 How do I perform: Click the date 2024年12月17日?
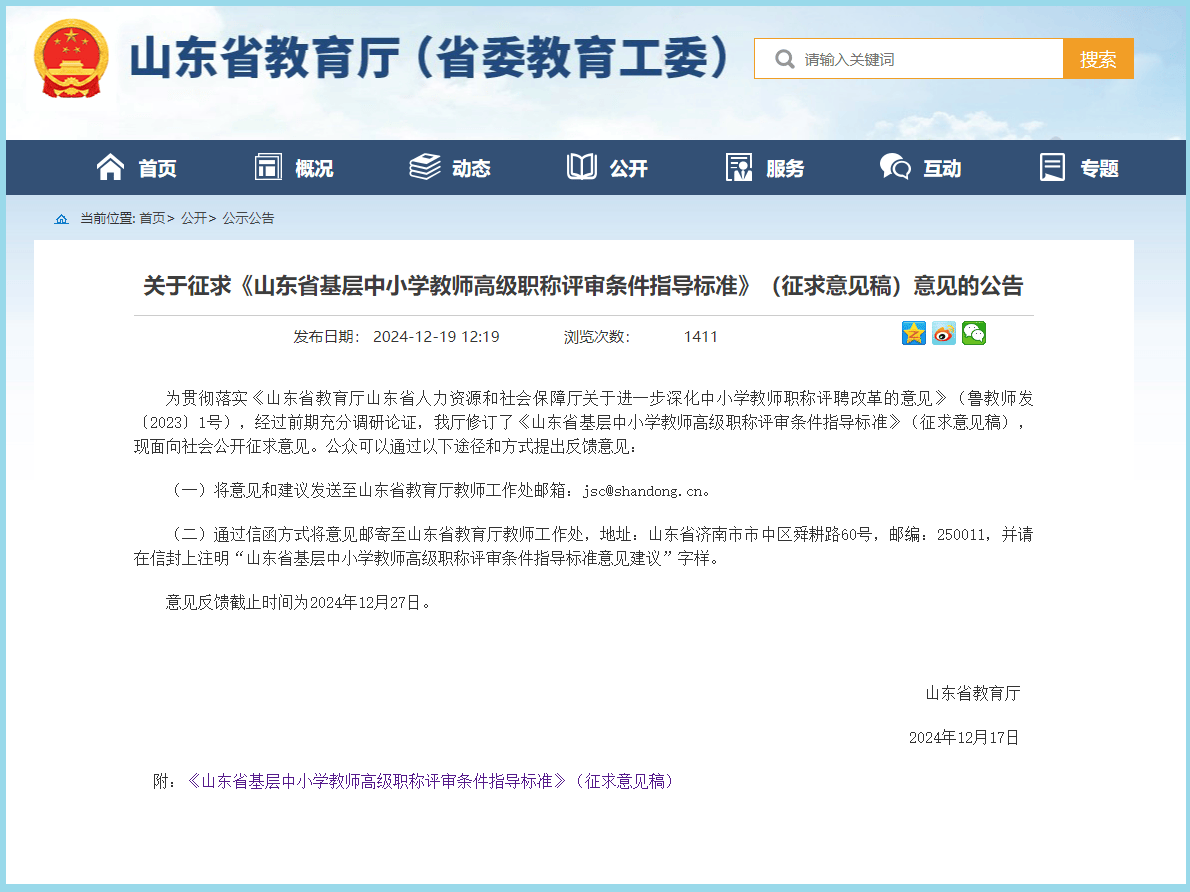(x=964, y=737)
